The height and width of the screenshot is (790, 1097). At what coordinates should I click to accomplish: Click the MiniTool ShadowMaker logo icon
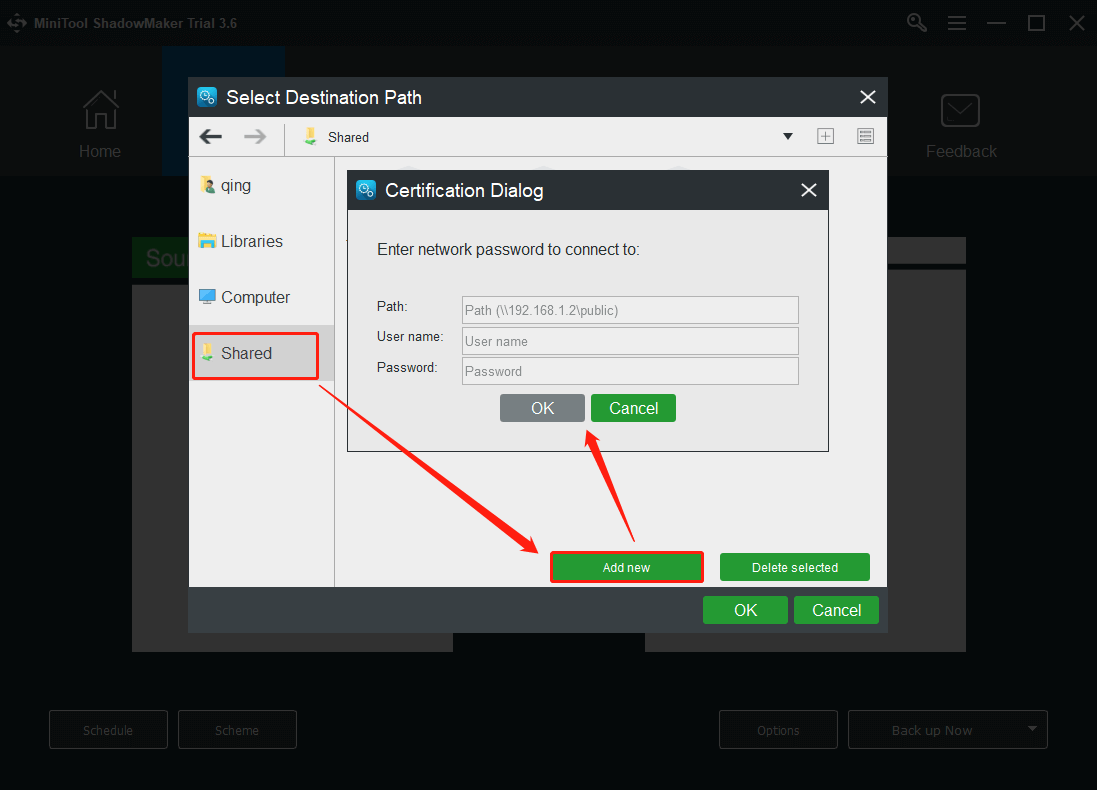tap(17, 23)
